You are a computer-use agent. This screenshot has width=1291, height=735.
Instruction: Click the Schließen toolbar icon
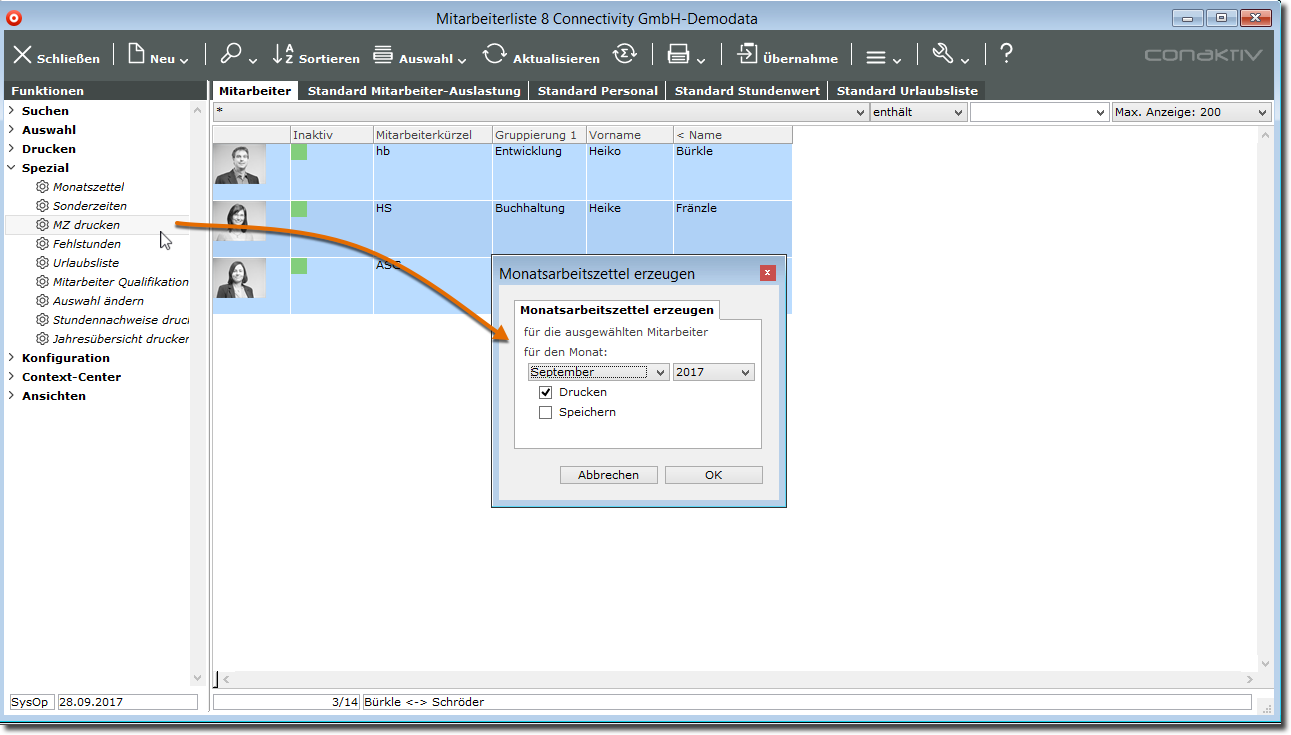point(22,55)
